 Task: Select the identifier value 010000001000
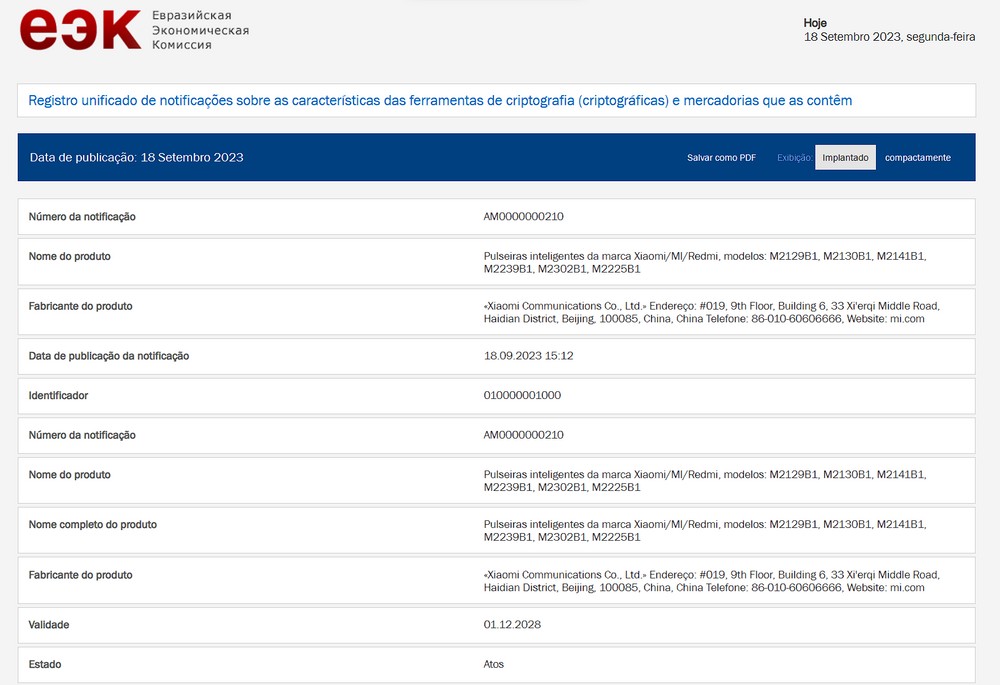pos(522,395)
